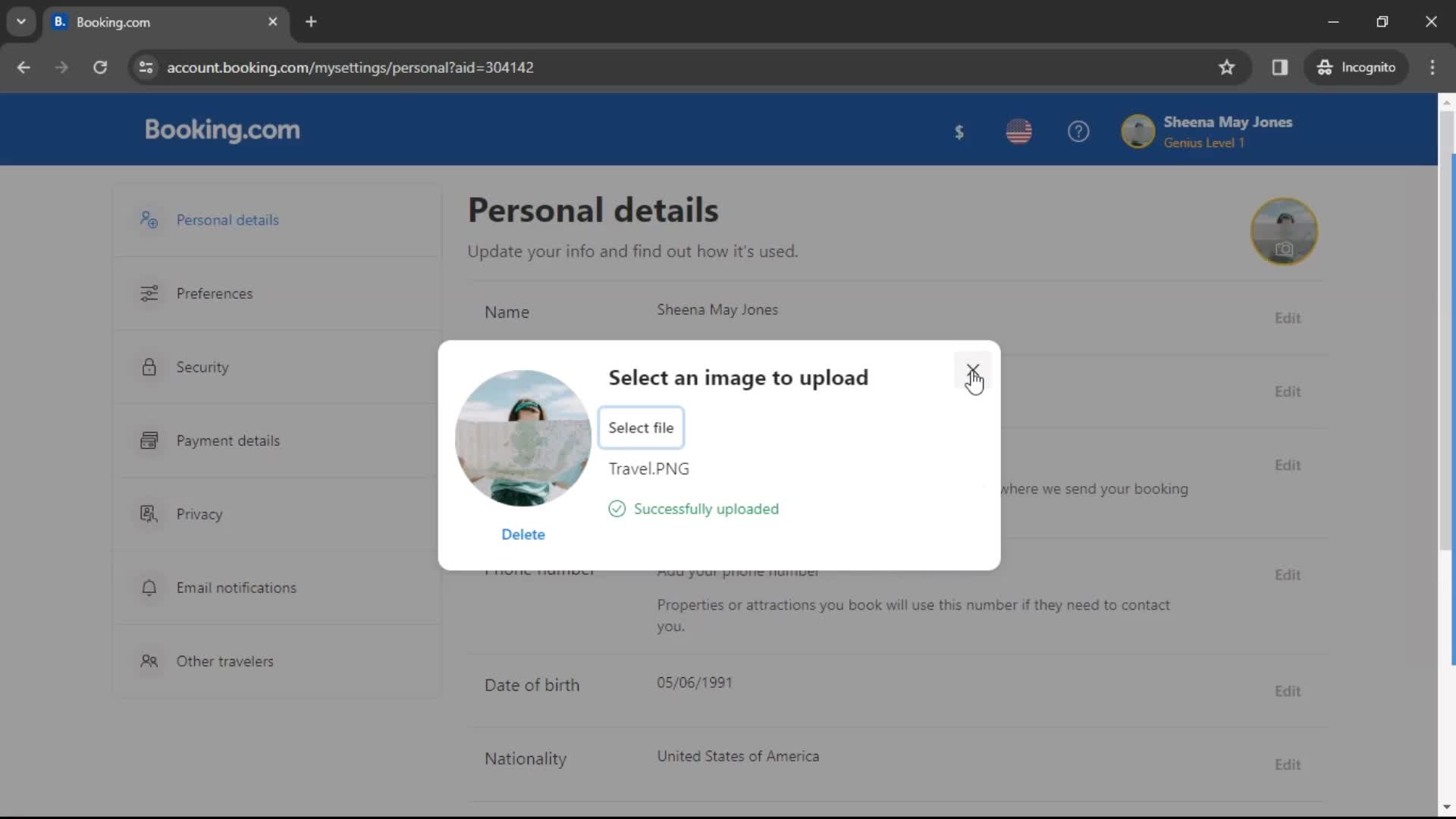The height and width of the screenshot is (819, 1456).
Task: Click the forward navigation arrow
Action: (61, 67)
